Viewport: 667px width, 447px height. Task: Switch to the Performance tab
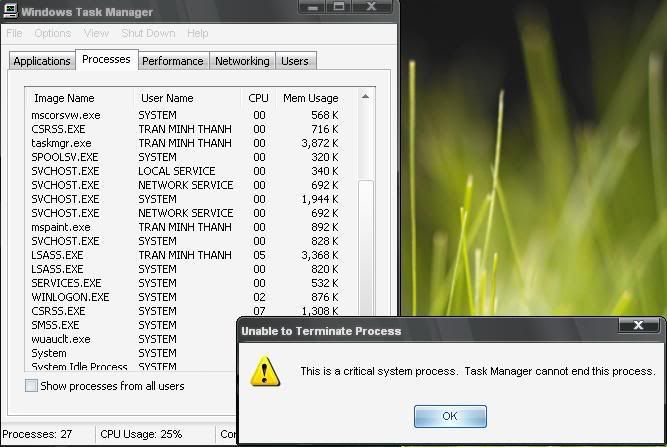pos(173,61)
